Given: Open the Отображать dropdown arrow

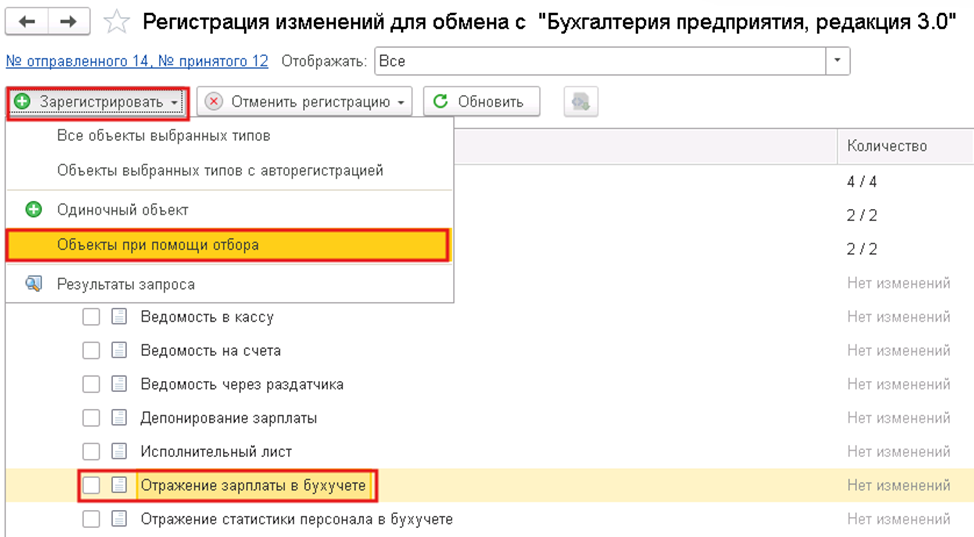Looking at the screenshot, I should click(x=837, y=61).
